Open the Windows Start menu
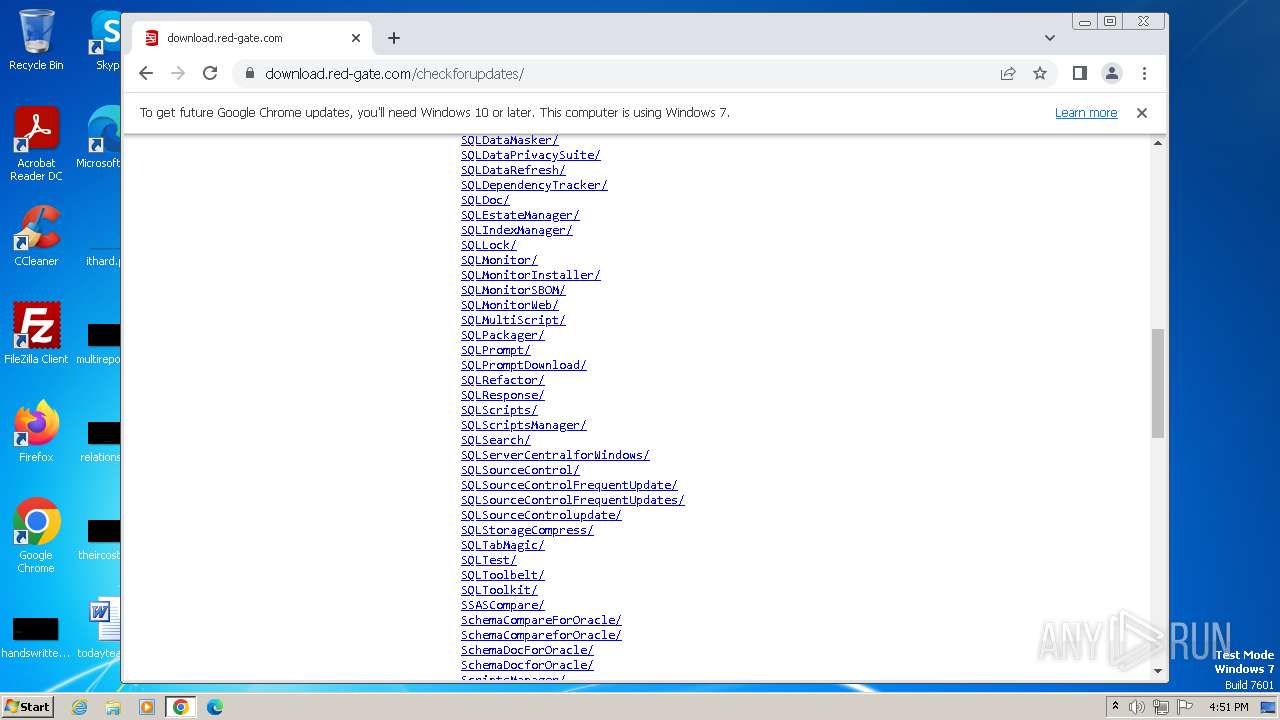 coord(27,706)
